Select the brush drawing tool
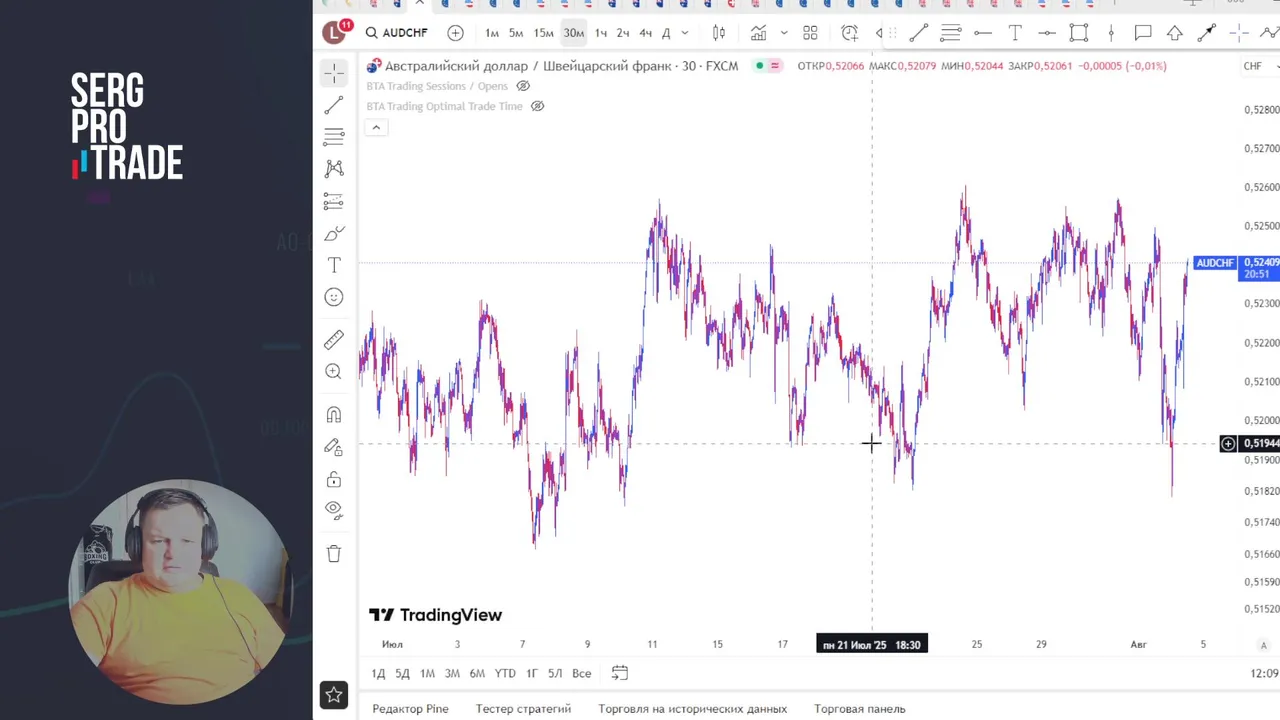The image size is (1280, 720). pyautogui.click(x=334, y=233)
